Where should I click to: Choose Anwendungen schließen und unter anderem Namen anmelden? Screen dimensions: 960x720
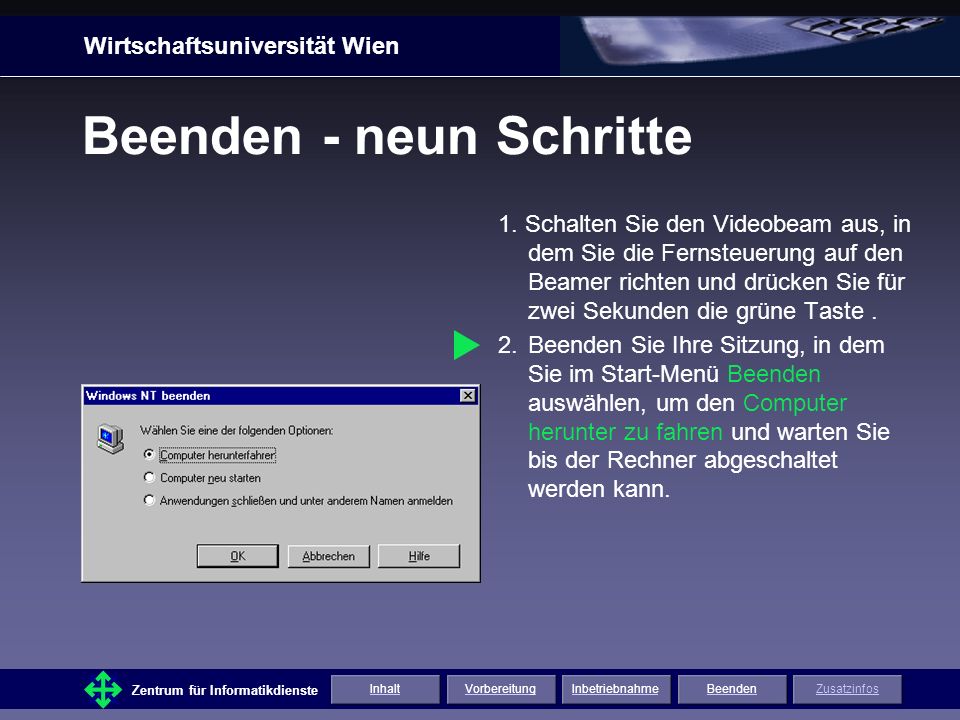(x=149, y=500)
